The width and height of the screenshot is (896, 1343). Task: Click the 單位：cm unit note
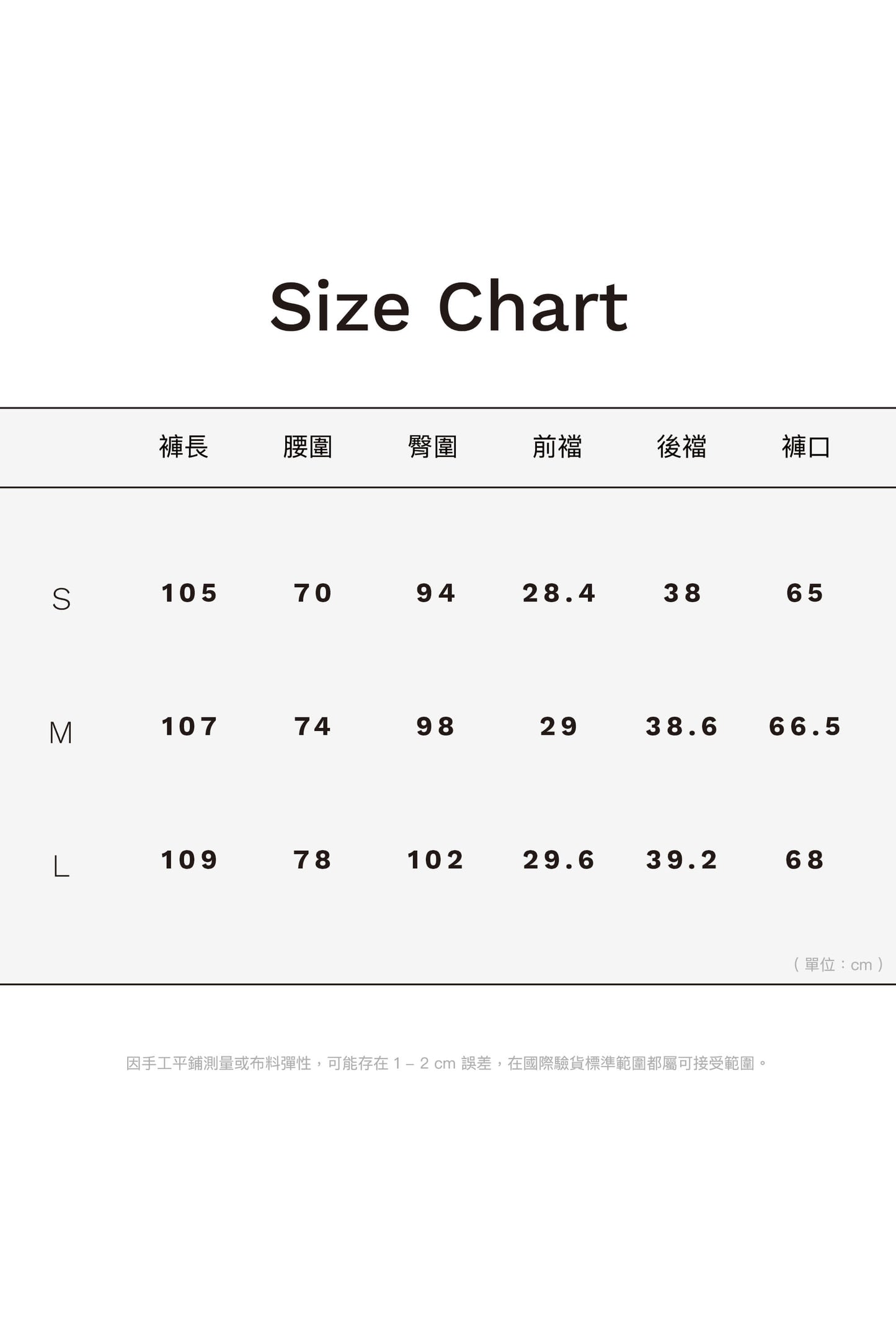click(x=838, y=964)
